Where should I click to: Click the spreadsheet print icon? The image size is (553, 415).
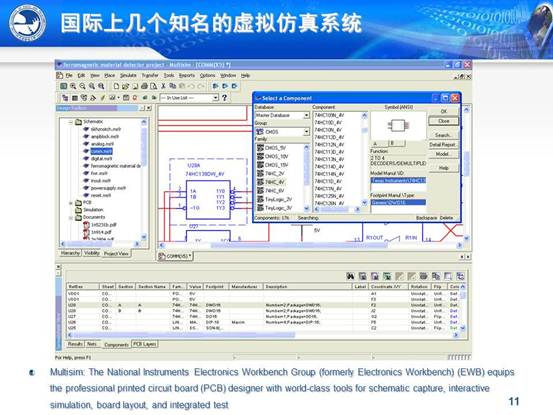[424, 276]
